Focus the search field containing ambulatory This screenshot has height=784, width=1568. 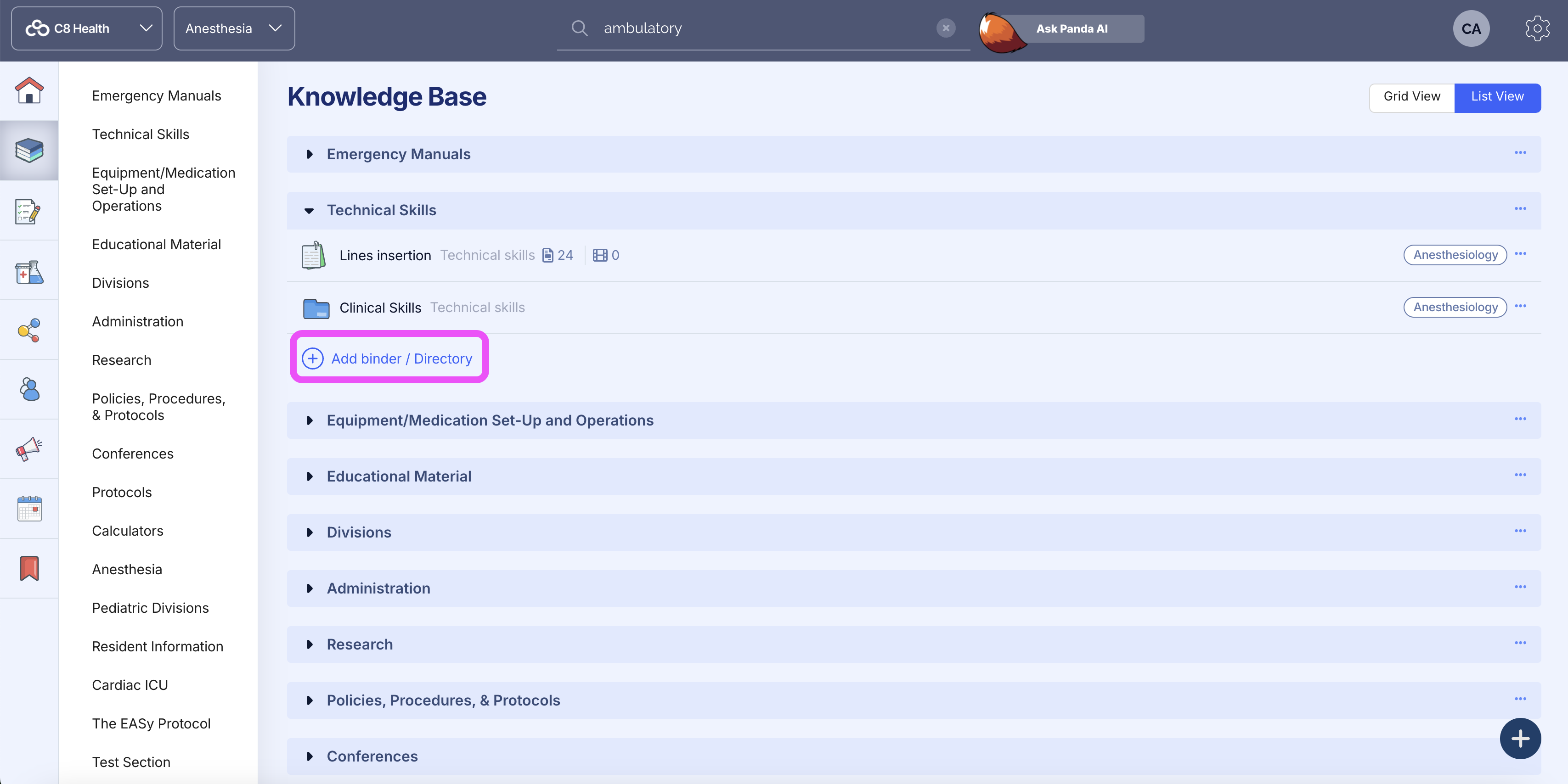pyautogui.click(x=764, y=28)
